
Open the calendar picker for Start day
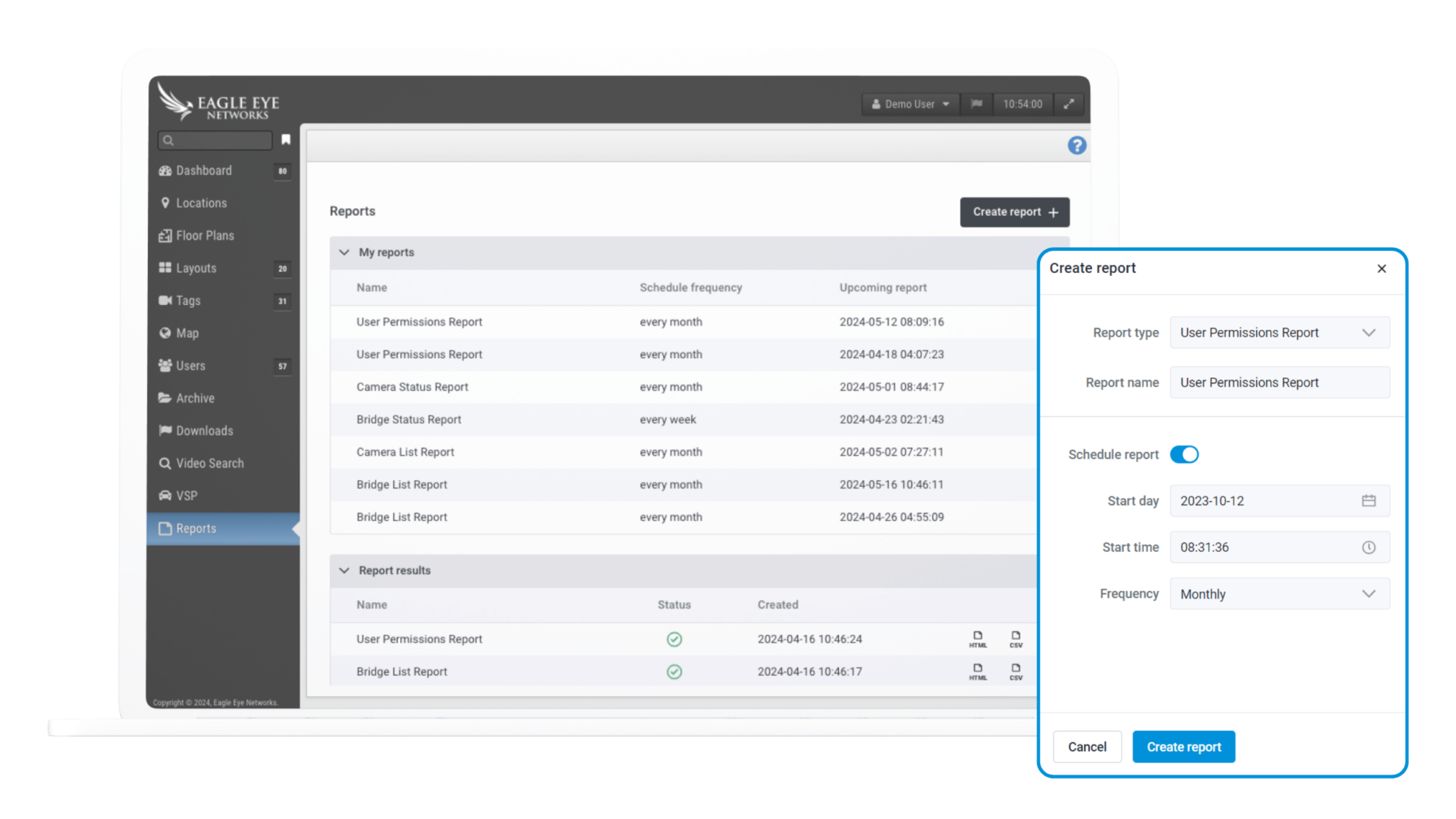(1369, 500)
